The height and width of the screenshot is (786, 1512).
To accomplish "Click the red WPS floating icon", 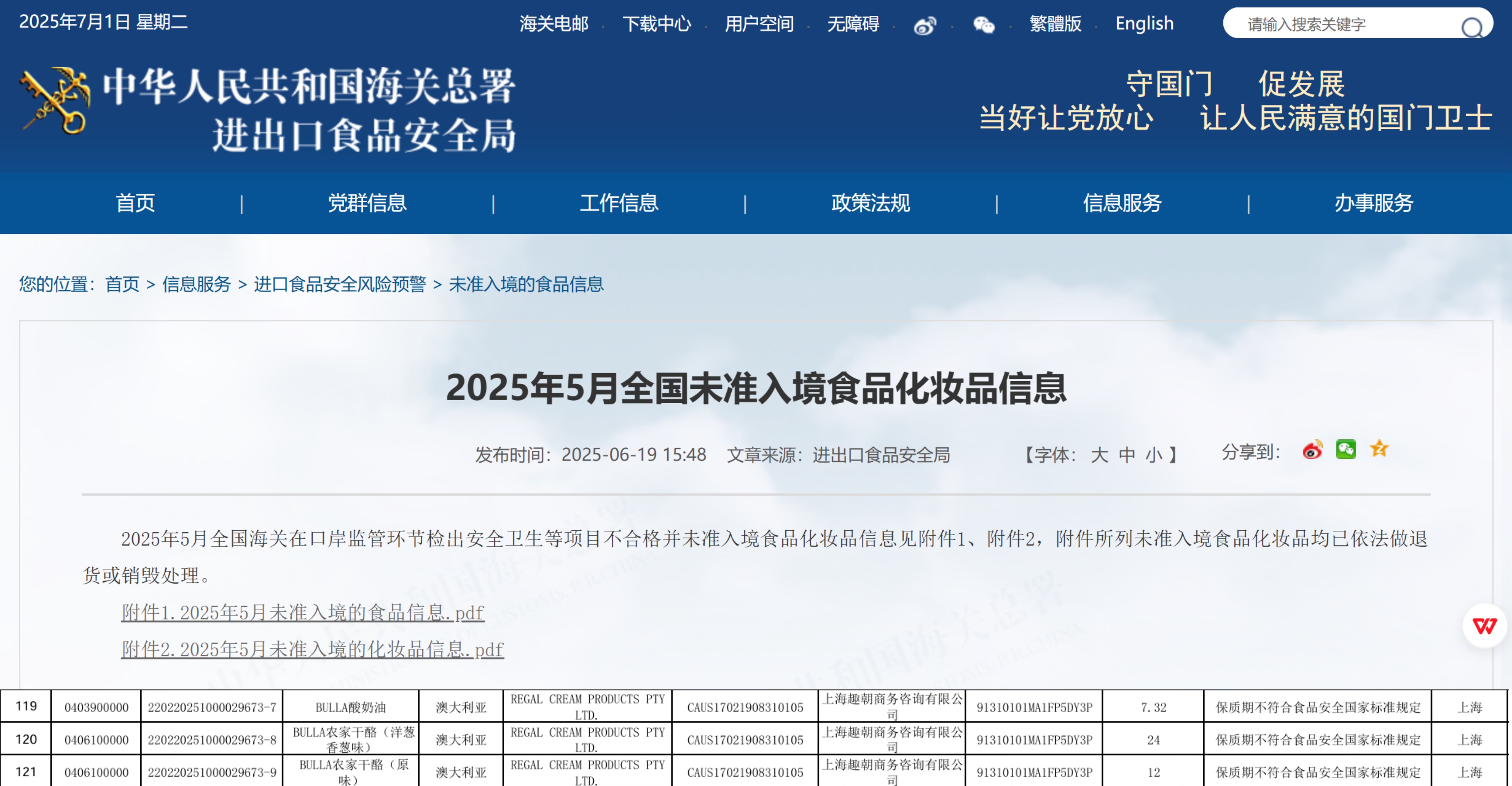I will point(1484,626).
